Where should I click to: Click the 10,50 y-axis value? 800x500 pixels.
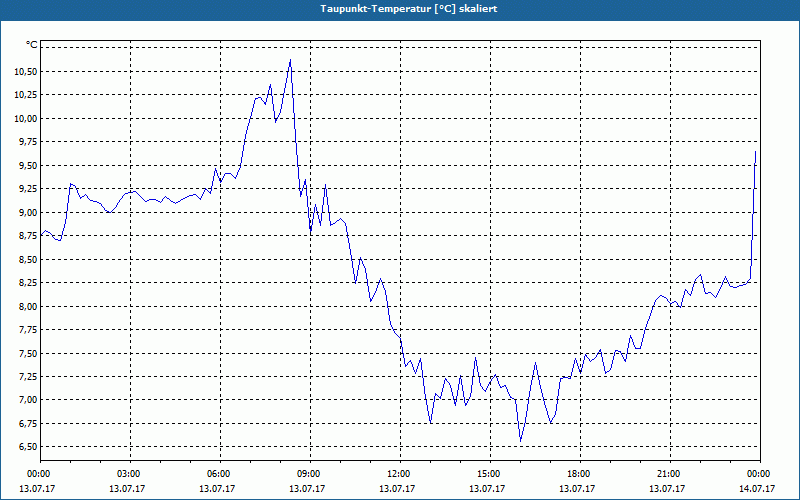(x=26, y=71)
